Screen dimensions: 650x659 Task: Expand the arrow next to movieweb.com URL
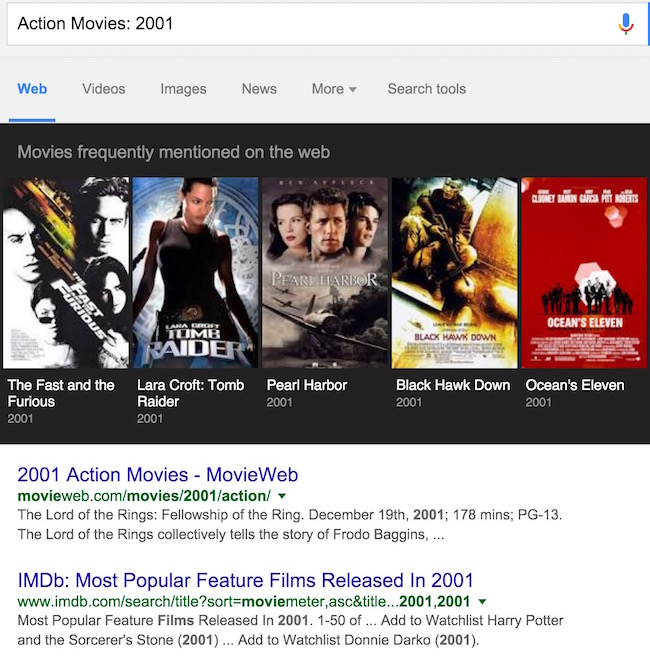click(x=282, y=497)
